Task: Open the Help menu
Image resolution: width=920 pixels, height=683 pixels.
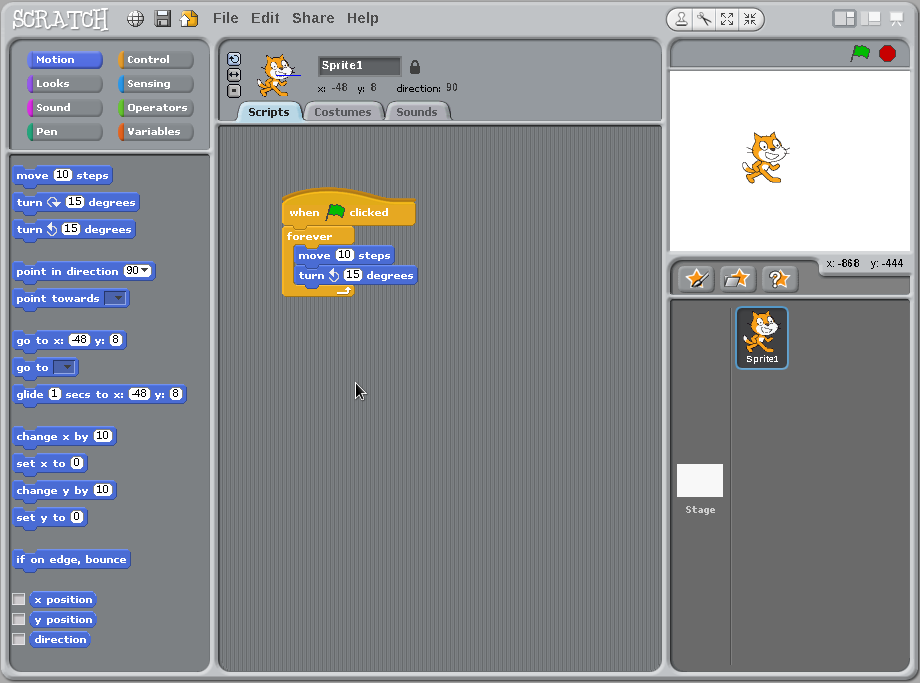Action: click(x=363, y=18)
